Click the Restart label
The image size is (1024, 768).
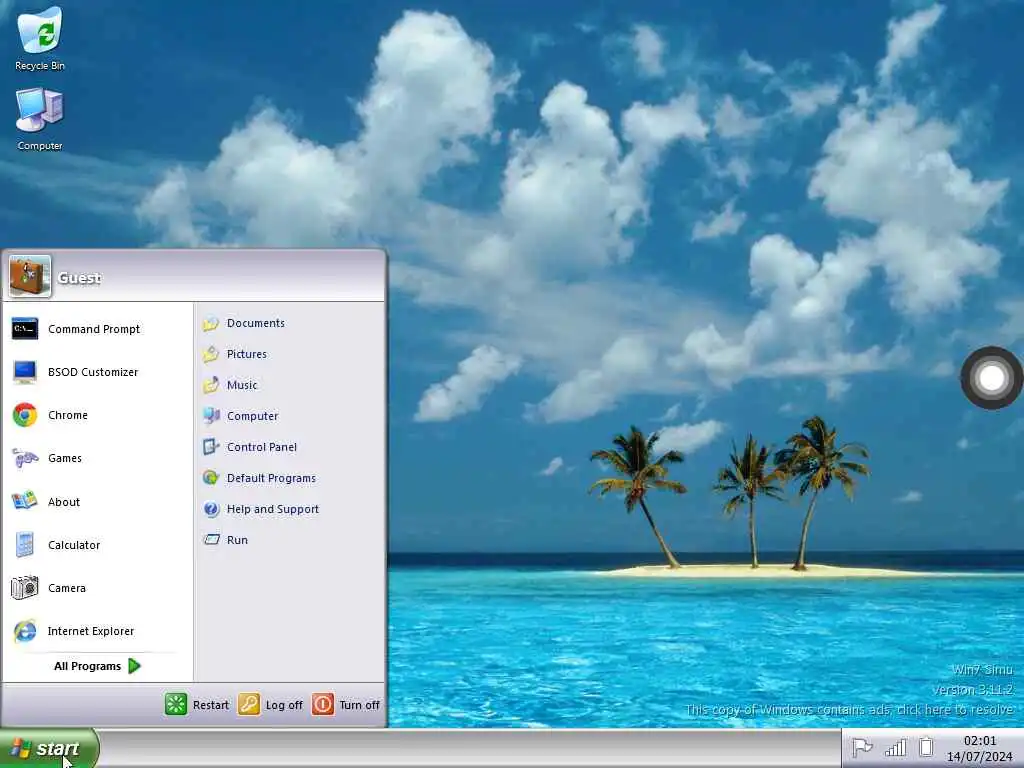(x=211, y=705)
